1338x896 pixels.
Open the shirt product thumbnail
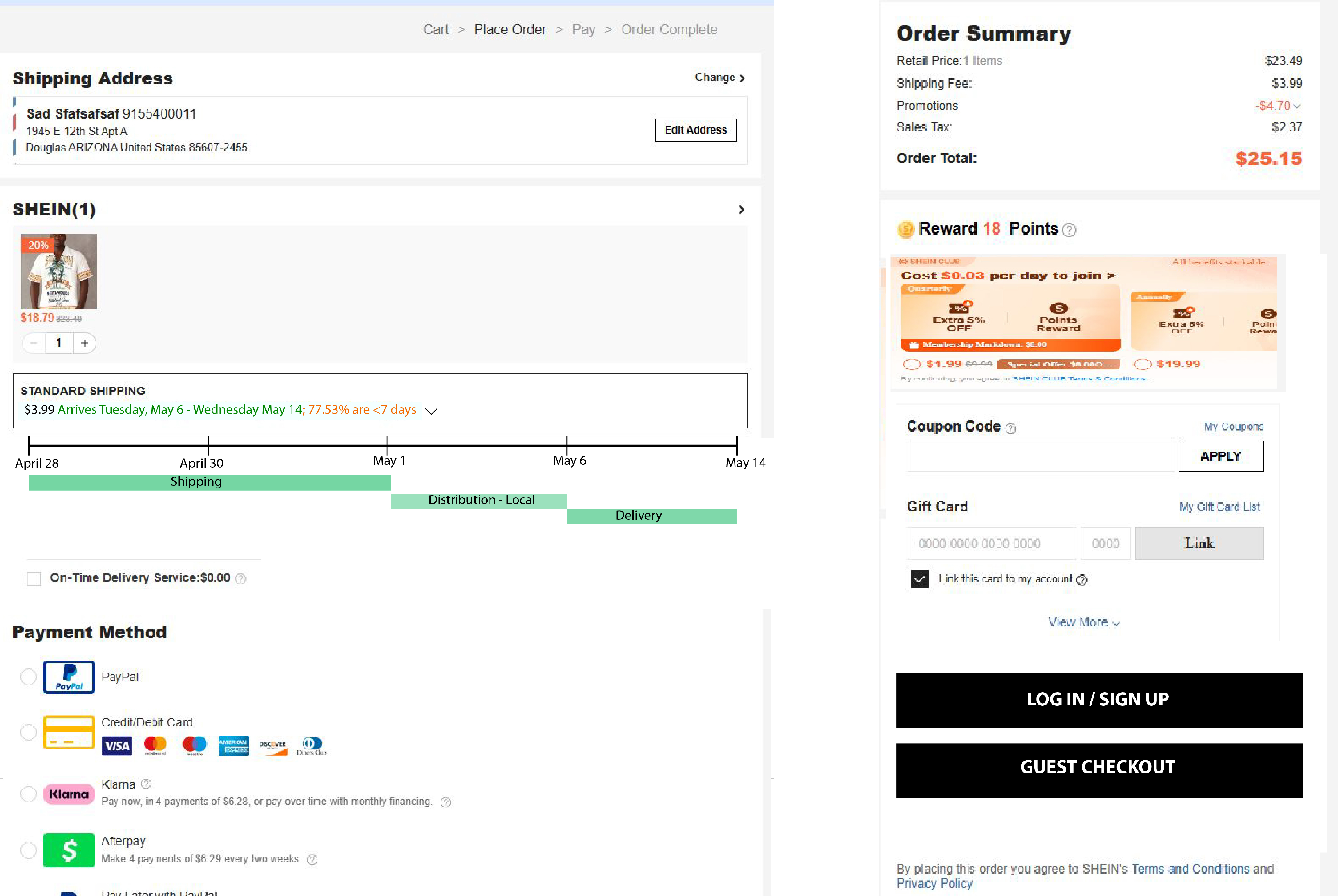(x=59, y=271)
